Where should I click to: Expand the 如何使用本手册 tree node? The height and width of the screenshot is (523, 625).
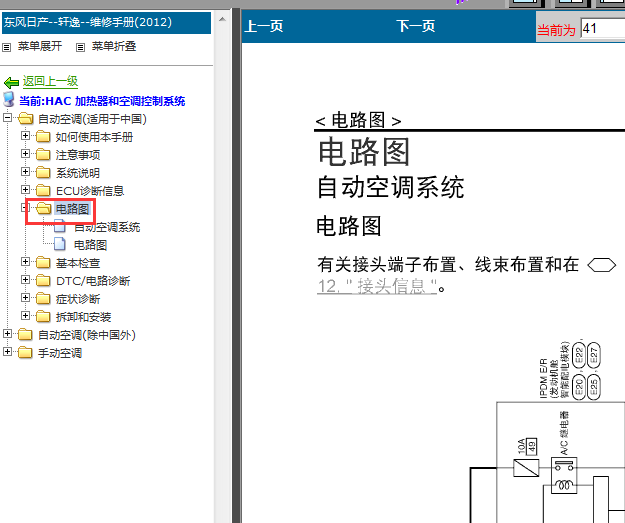(x=26, y=137)
